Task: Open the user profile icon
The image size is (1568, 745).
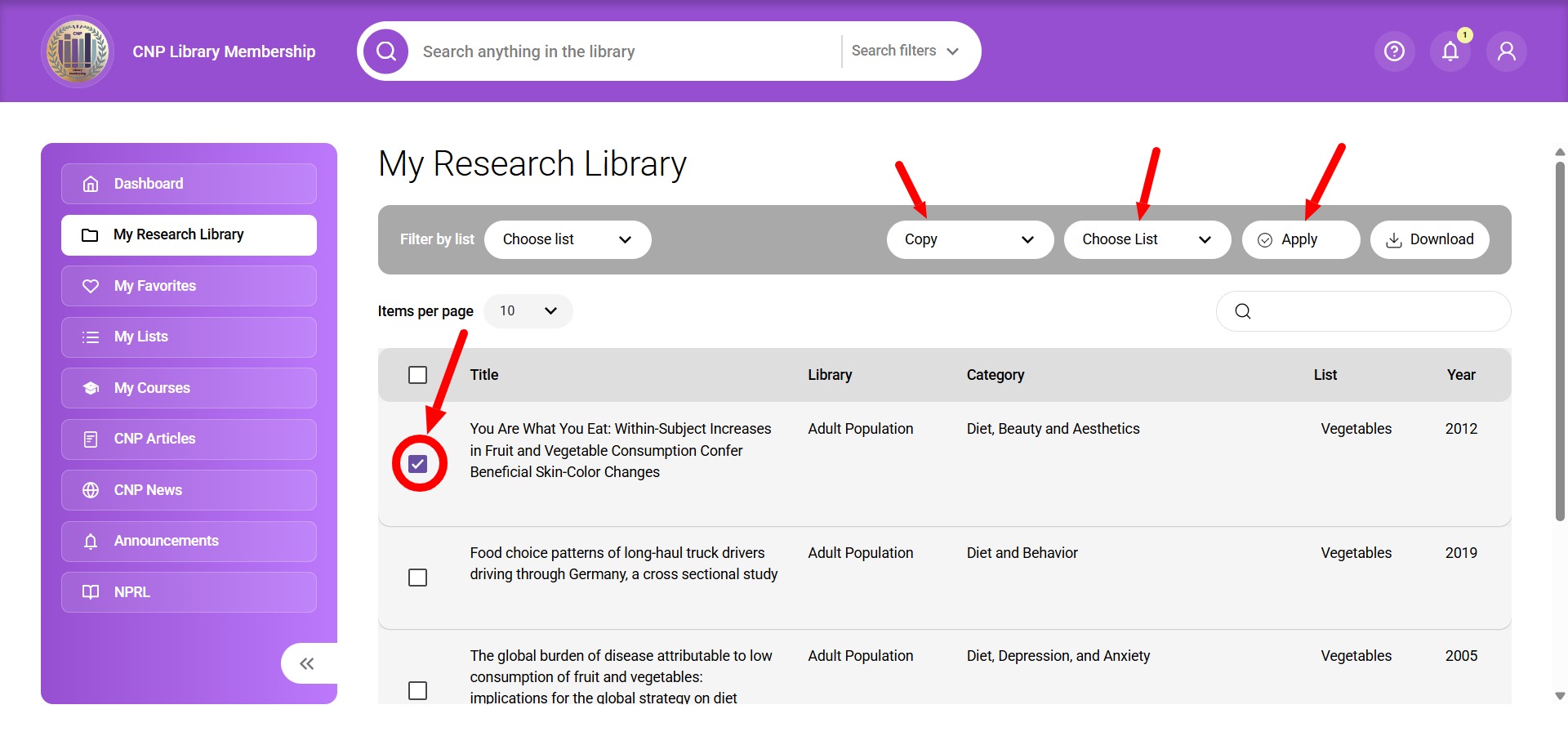Action: pyautogui.click(x=1506, y=51)
